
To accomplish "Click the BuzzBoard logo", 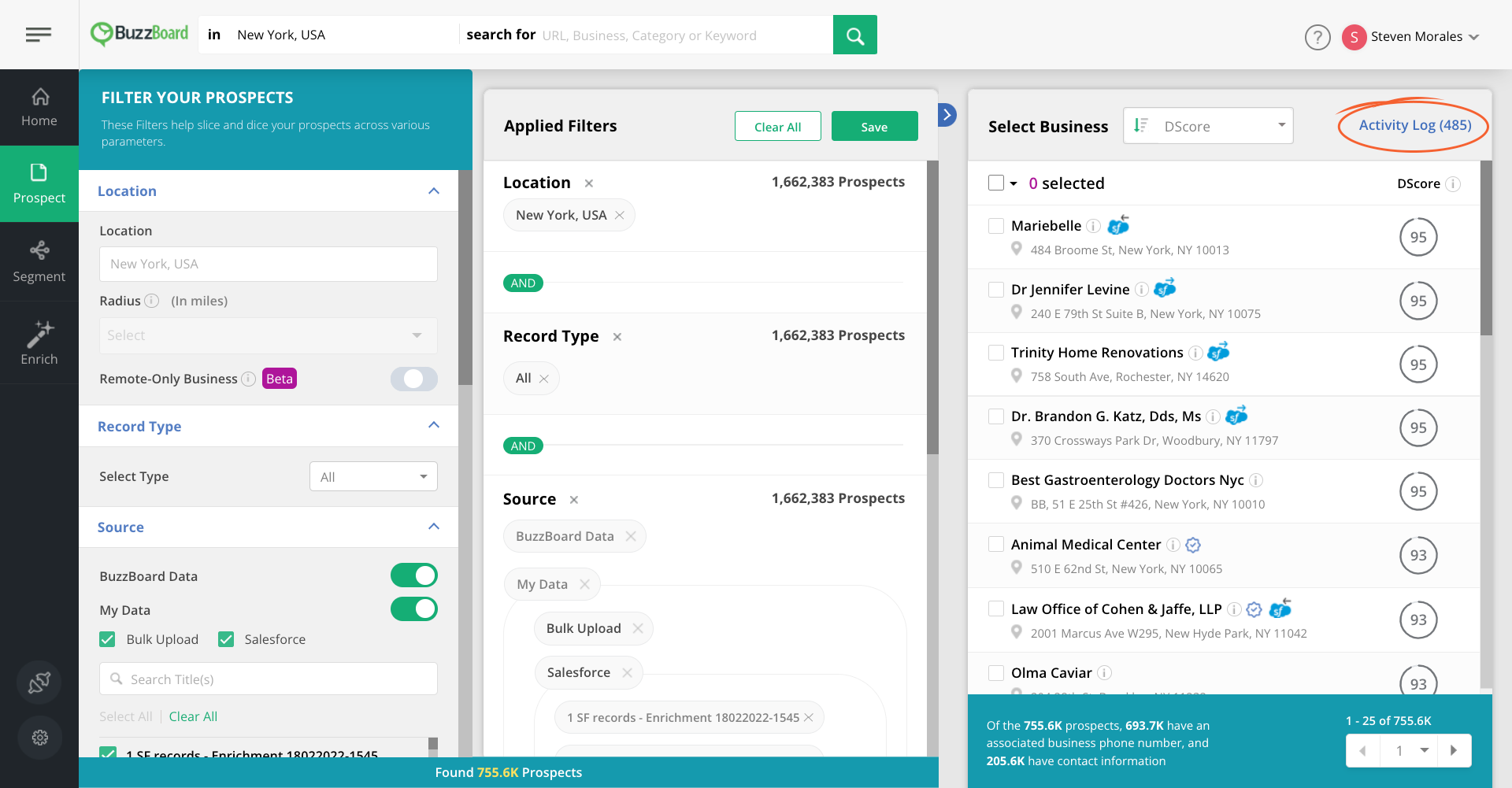I will pos(139,34).
